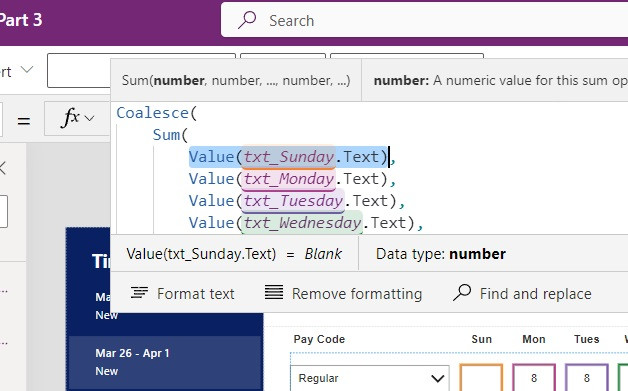Click txt_Tuesday in the formula
Image resolution: width=628 pixels, height=391 pixels.
(293, 201)
